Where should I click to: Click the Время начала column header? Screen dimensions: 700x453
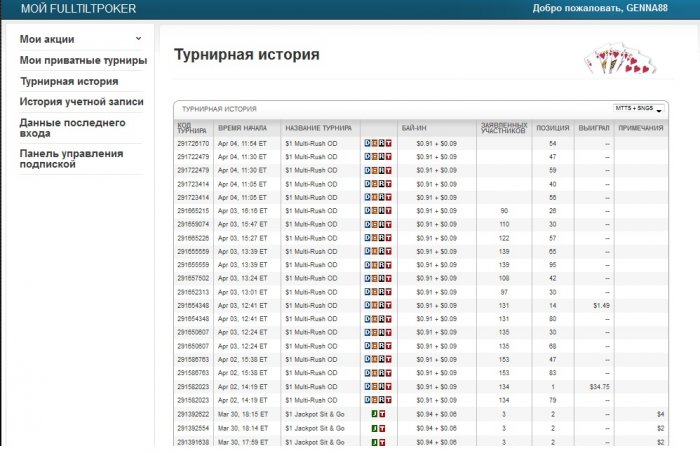[242, 128]
